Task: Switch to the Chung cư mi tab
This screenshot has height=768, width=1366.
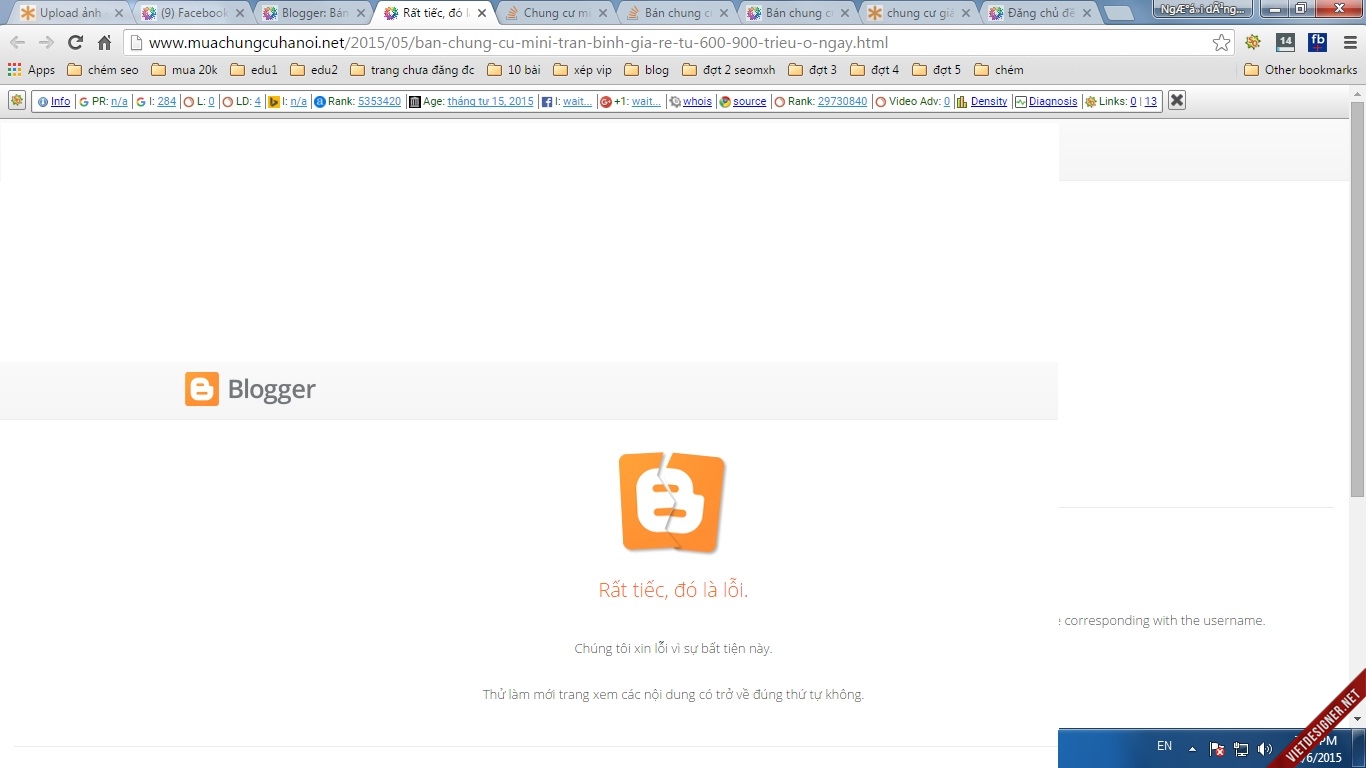Action: coord(555,13)
